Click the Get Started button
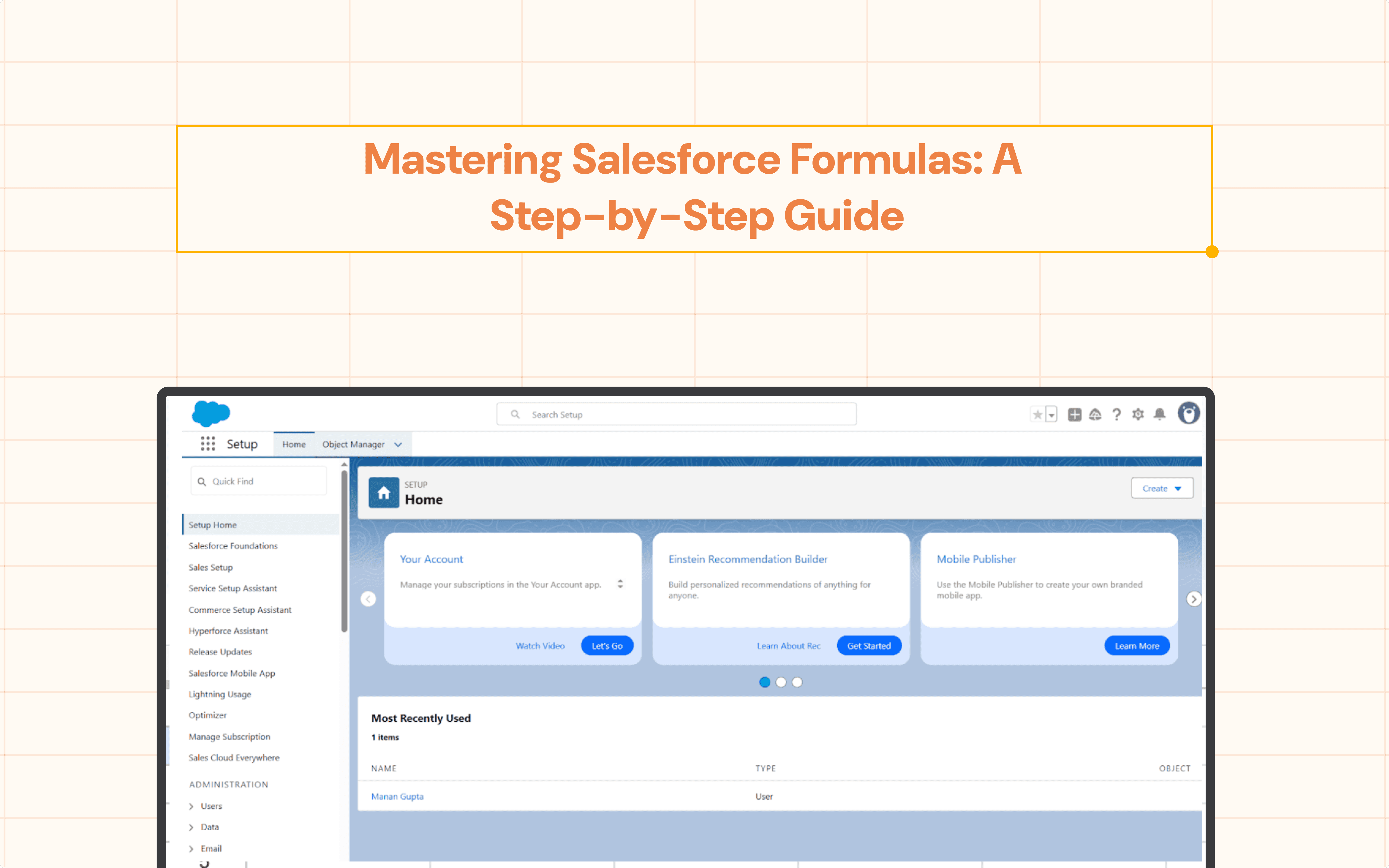This screenshot has height=868, width=1389. (x=869, y=646)
